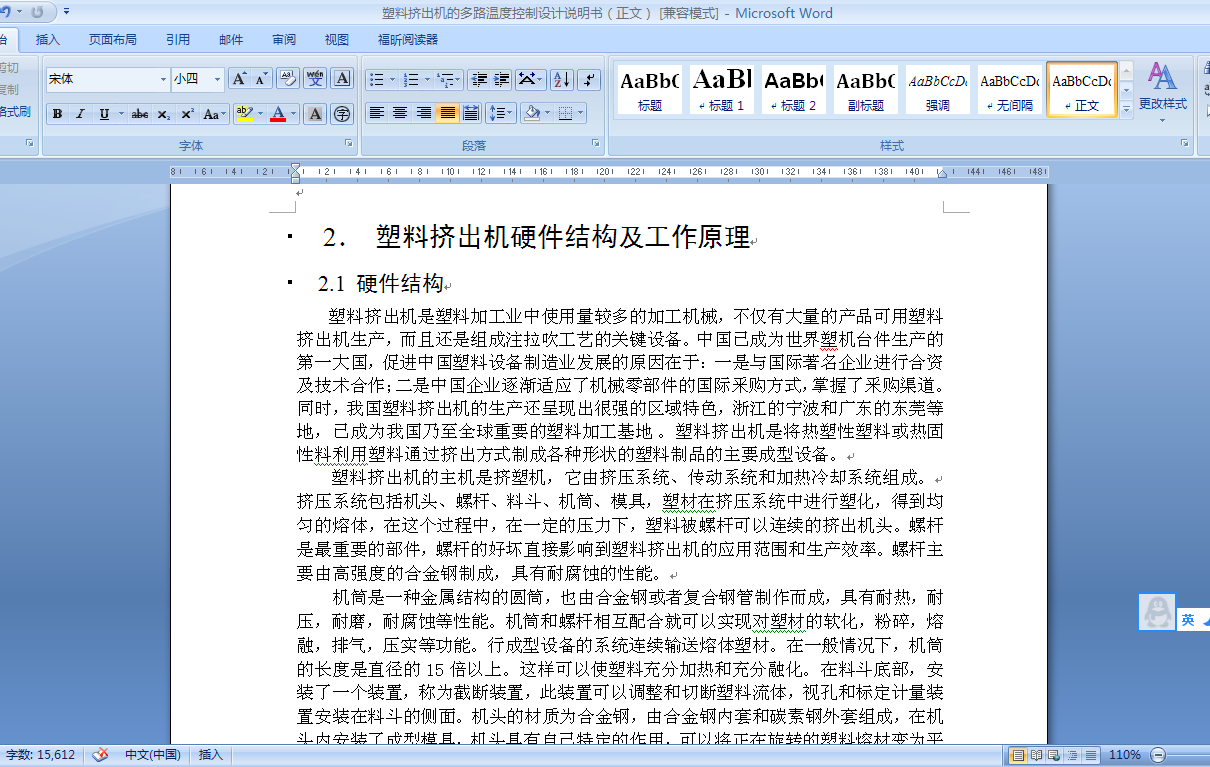1210x767 pixels.
Task: Open the font size dropdown 小四
Action: pos(218,79)
